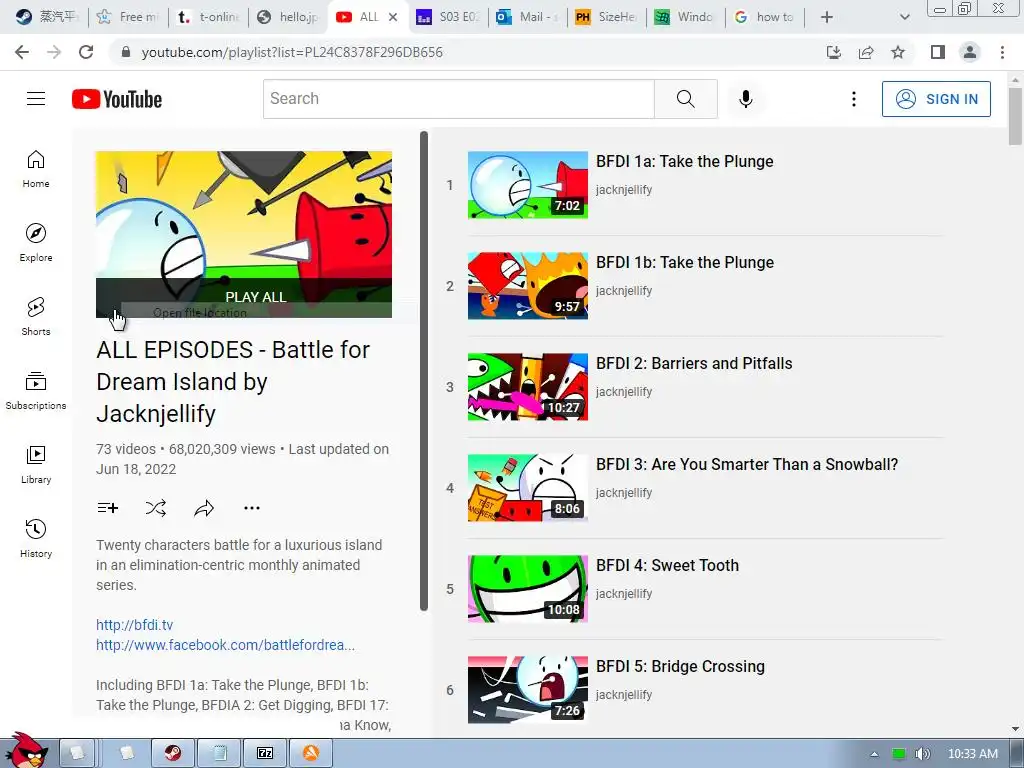Click the 10:08 video thumbnail
This screenshot has height=768, width=1024.
pos(528,589)
